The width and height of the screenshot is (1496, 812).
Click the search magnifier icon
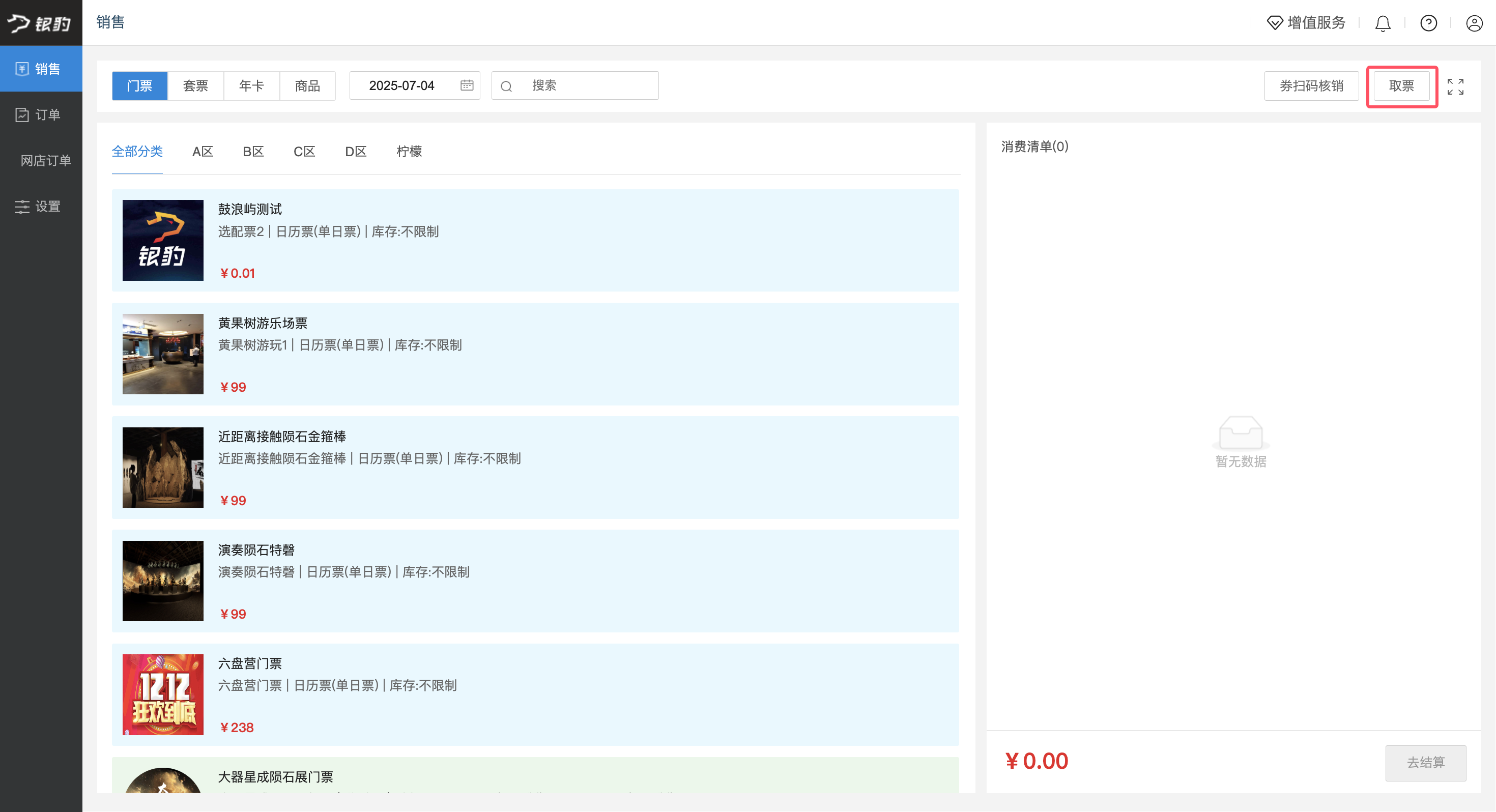[x=506, y=86]
